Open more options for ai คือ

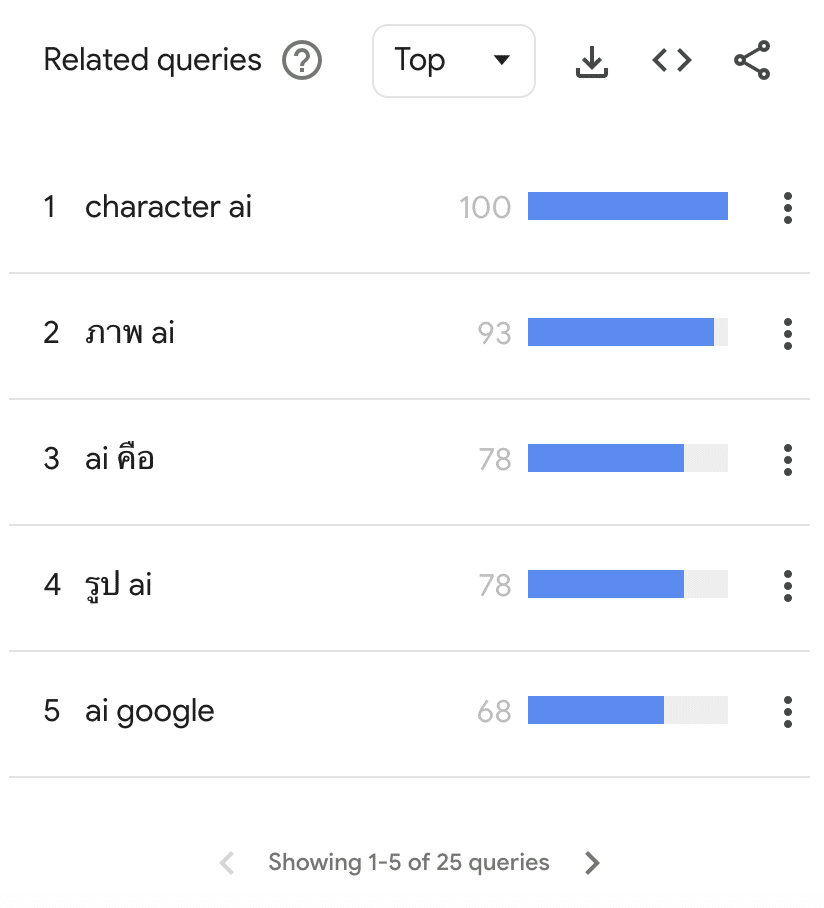coord(788,460)
